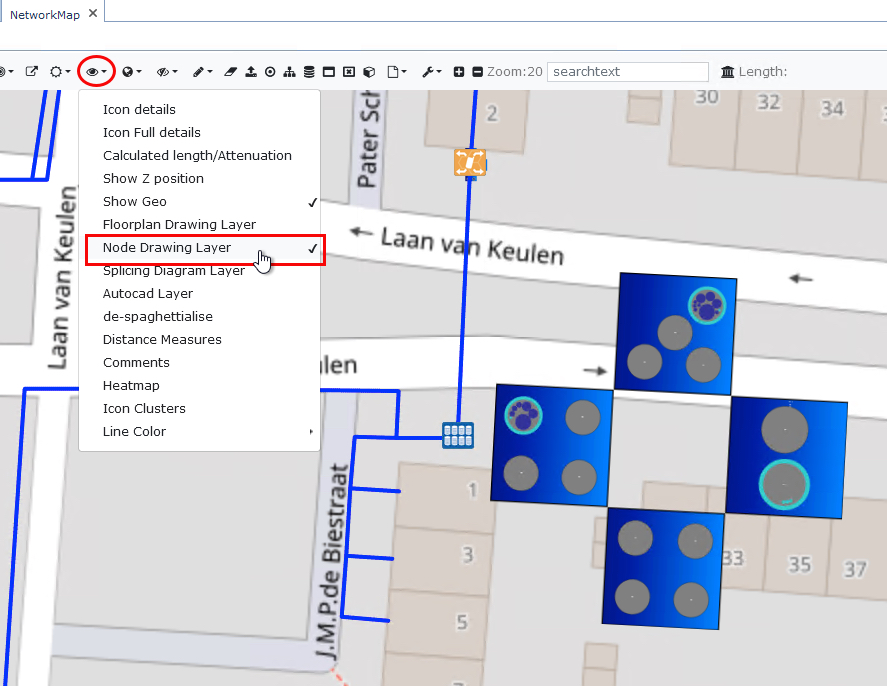Click inside the searchtext field

pyautogui.click(x=628, y=71)
